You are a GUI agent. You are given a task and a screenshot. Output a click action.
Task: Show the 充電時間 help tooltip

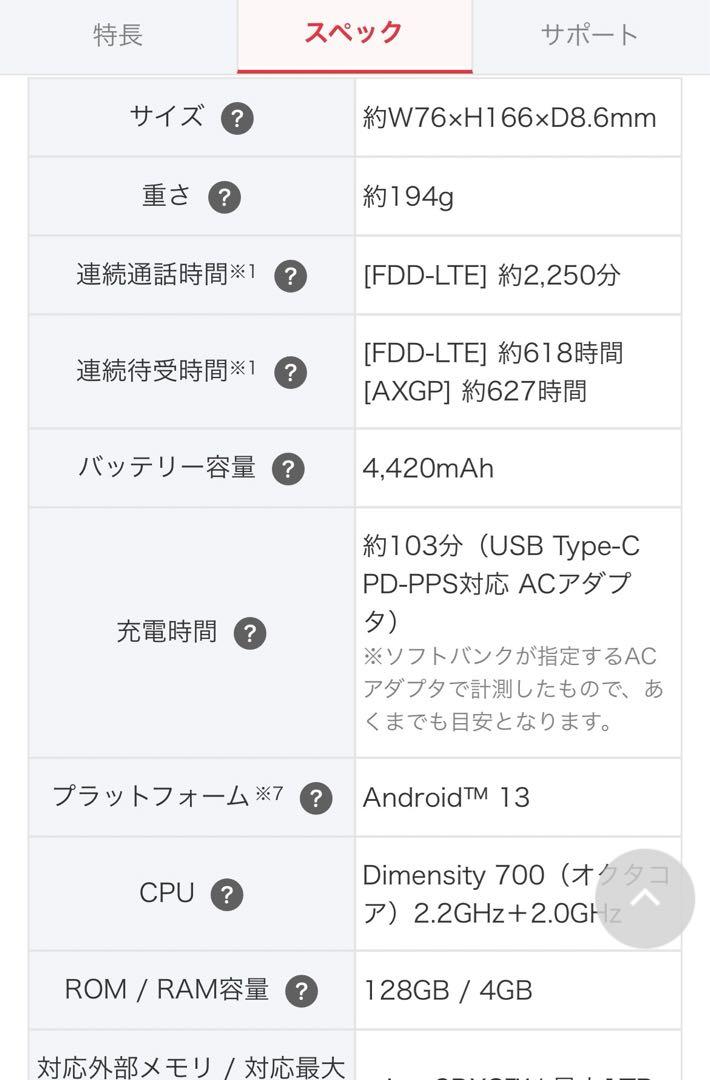pos(250,634)
